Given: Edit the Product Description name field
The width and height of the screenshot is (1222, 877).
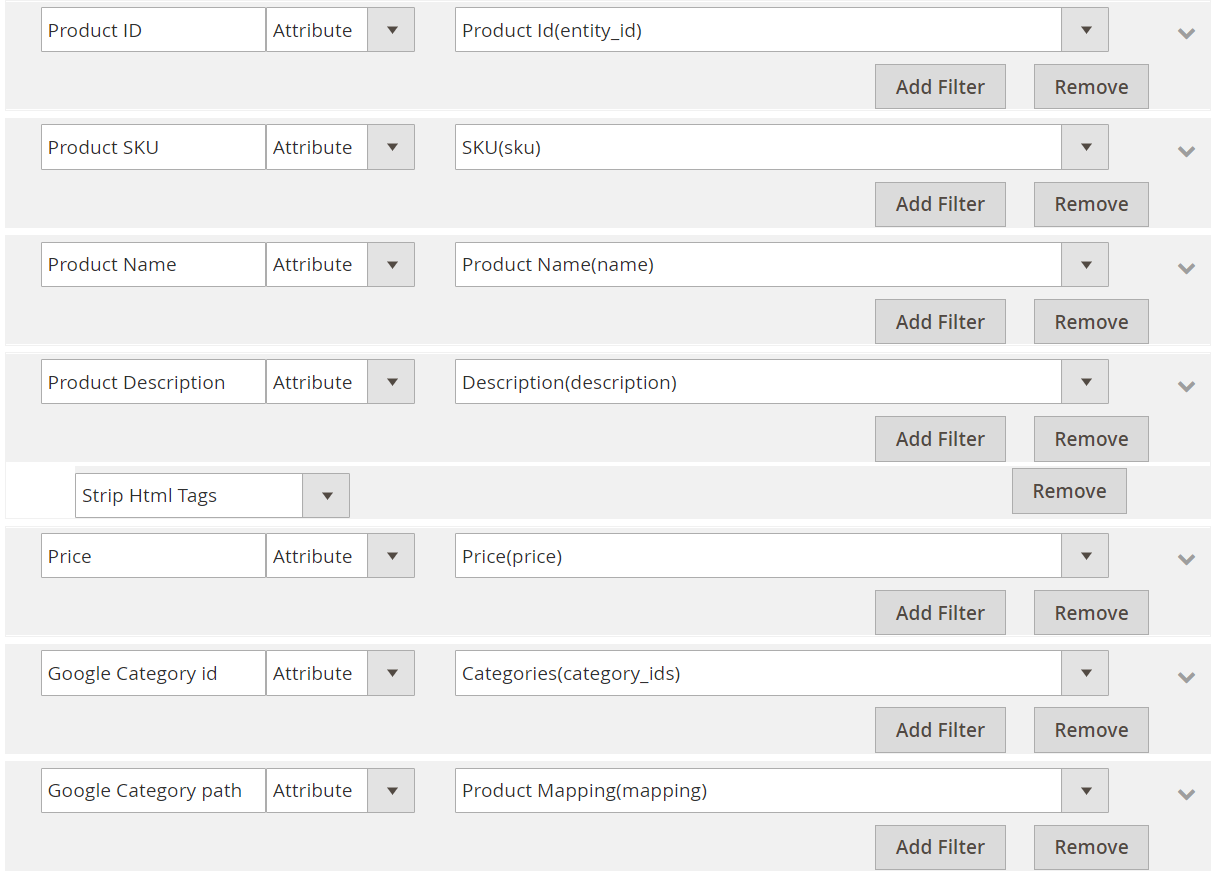Looking at the screenshot, I should [153, 382].
